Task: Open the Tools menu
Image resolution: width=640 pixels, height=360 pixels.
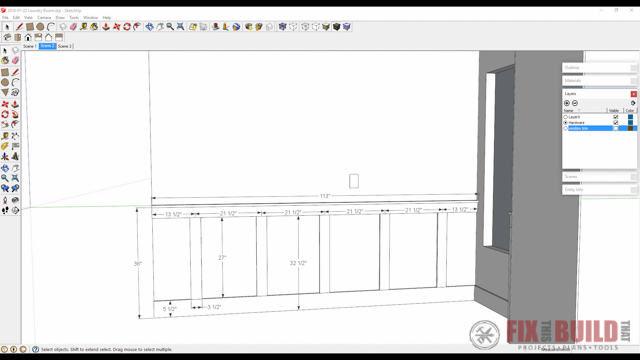Action: tap(74, 18)
